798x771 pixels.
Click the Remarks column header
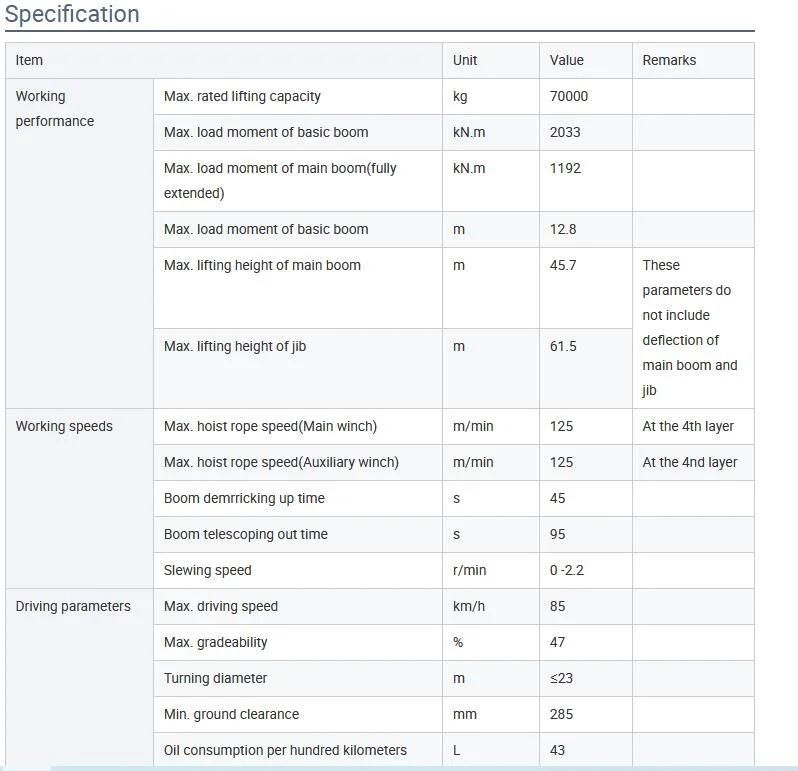(693, 61)
